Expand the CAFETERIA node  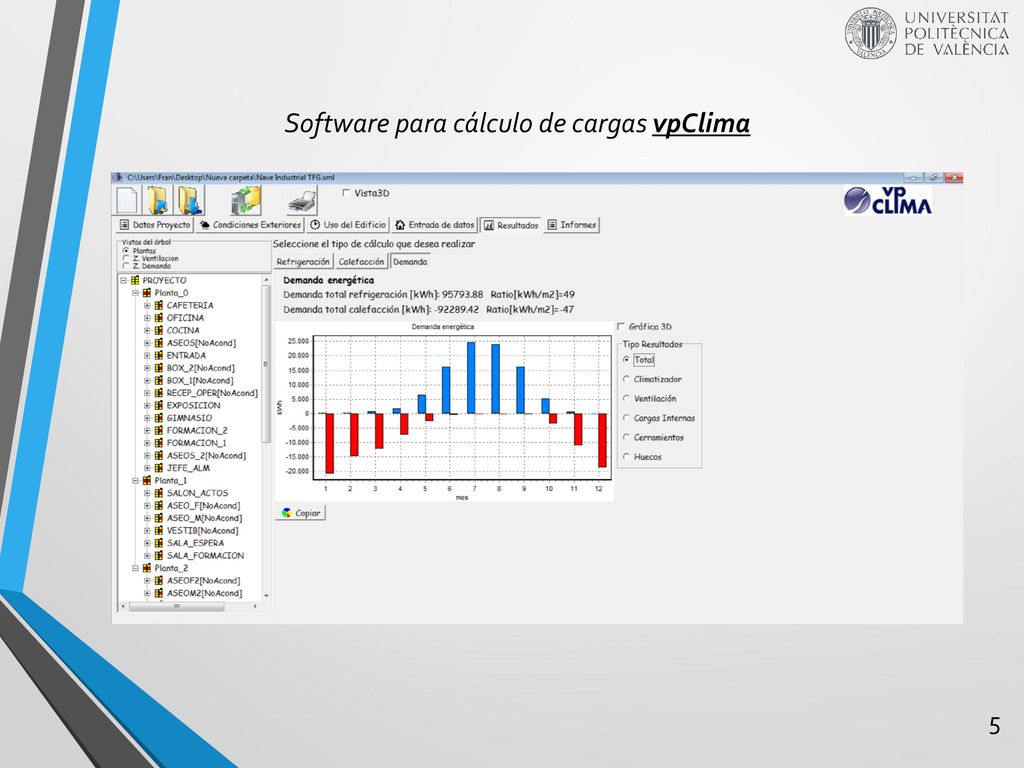[147, 305]
